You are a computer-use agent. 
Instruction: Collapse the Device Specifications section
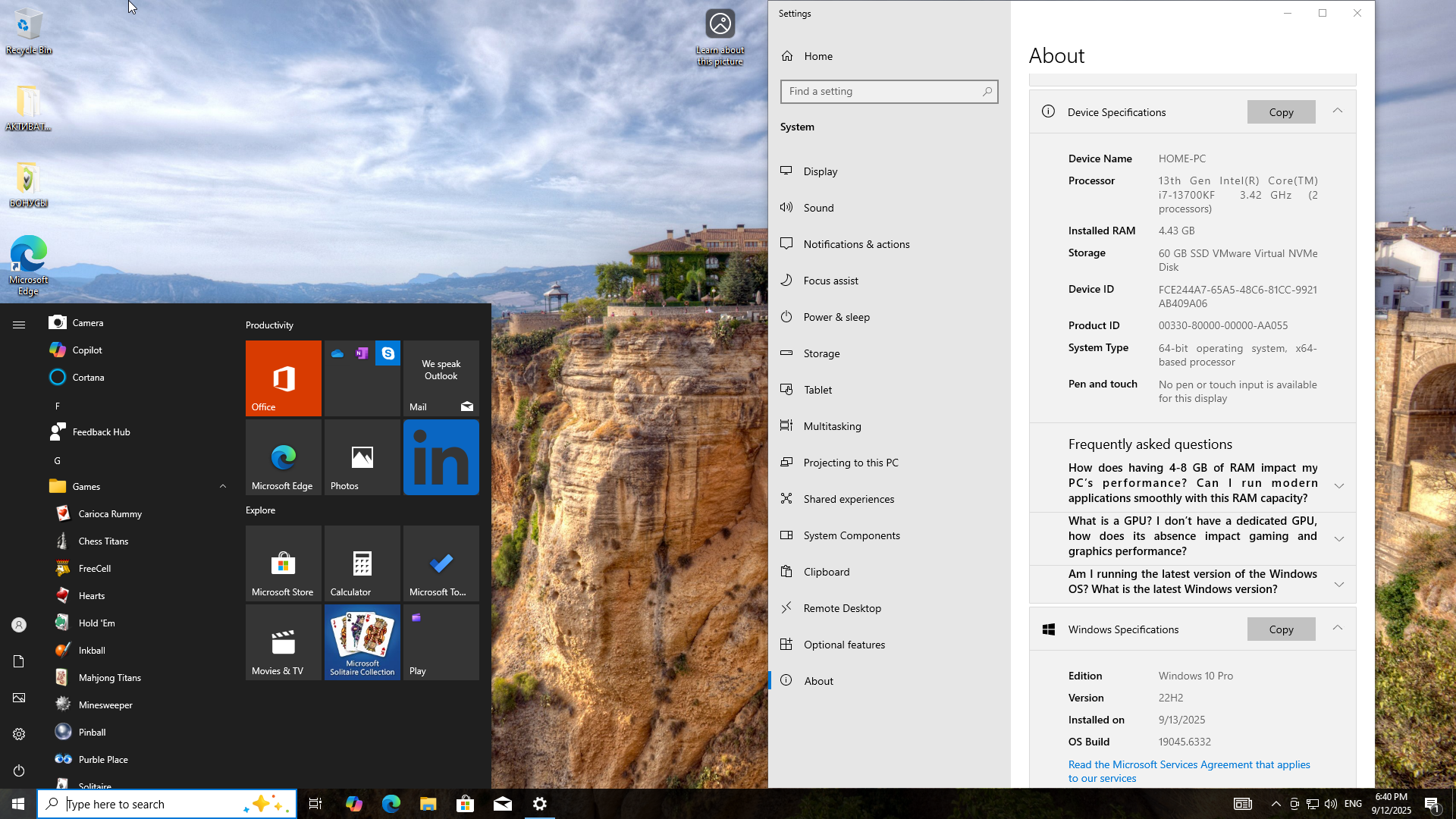click(x=1337, y=111)
